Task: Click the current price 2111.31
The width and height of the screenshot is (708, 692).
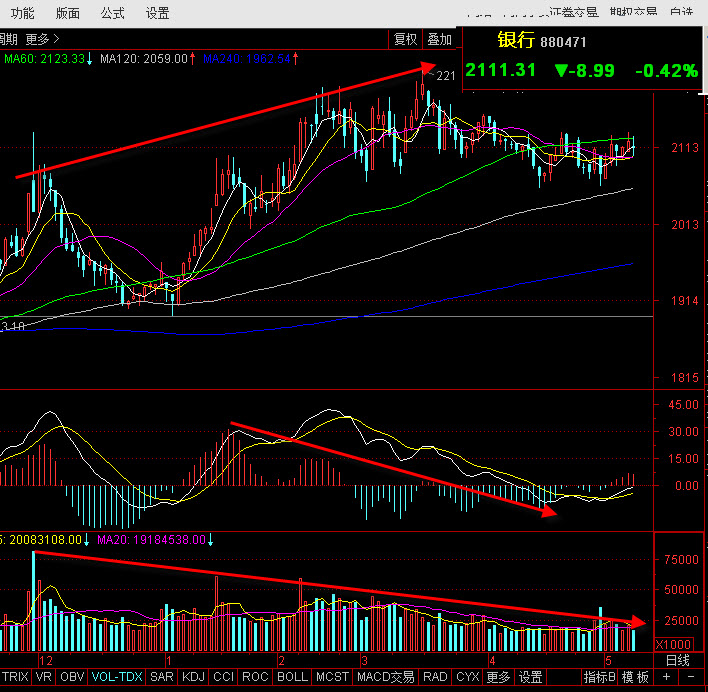Action: coord(500,70)
